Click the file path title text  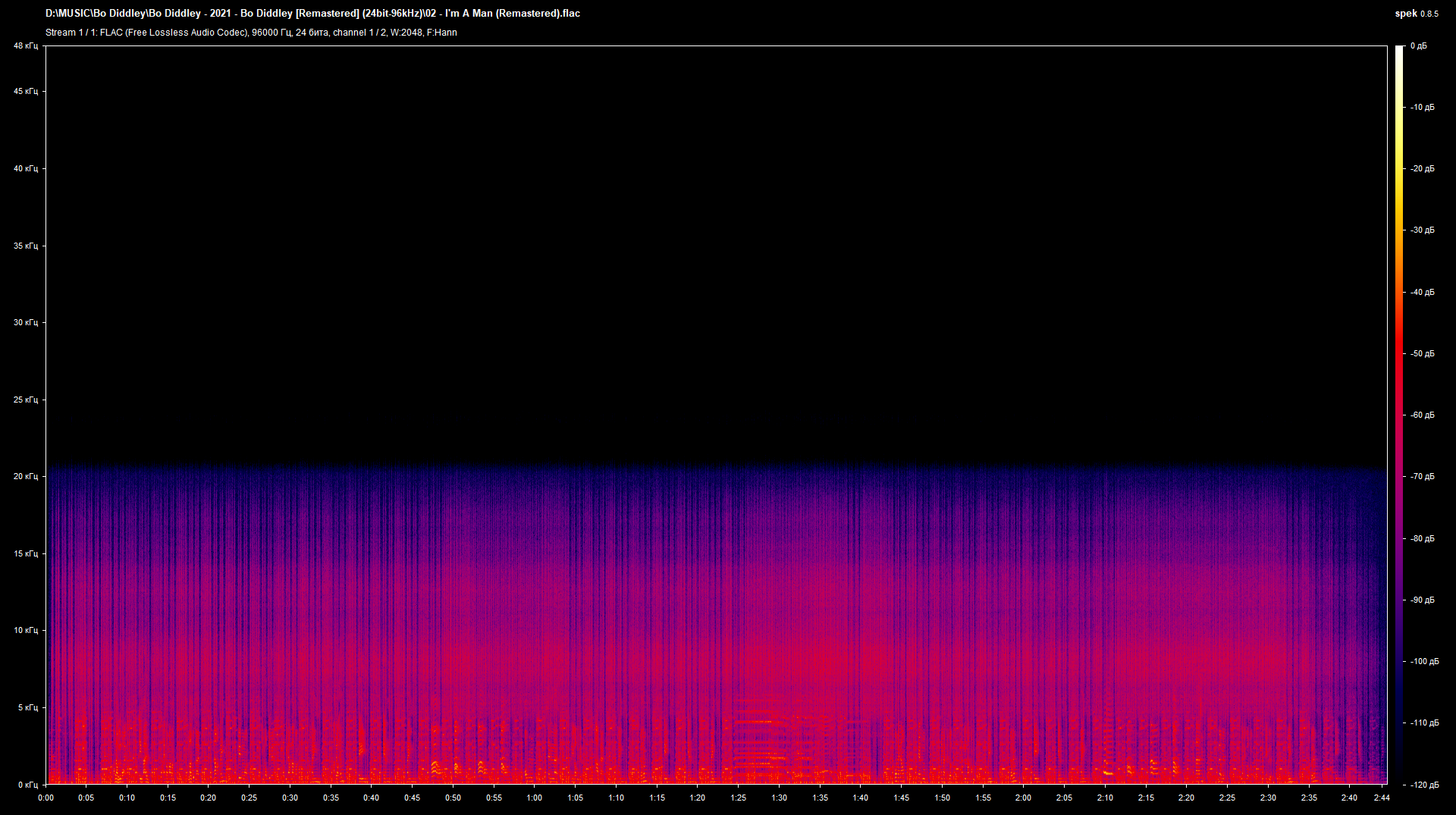coord(312,14)
